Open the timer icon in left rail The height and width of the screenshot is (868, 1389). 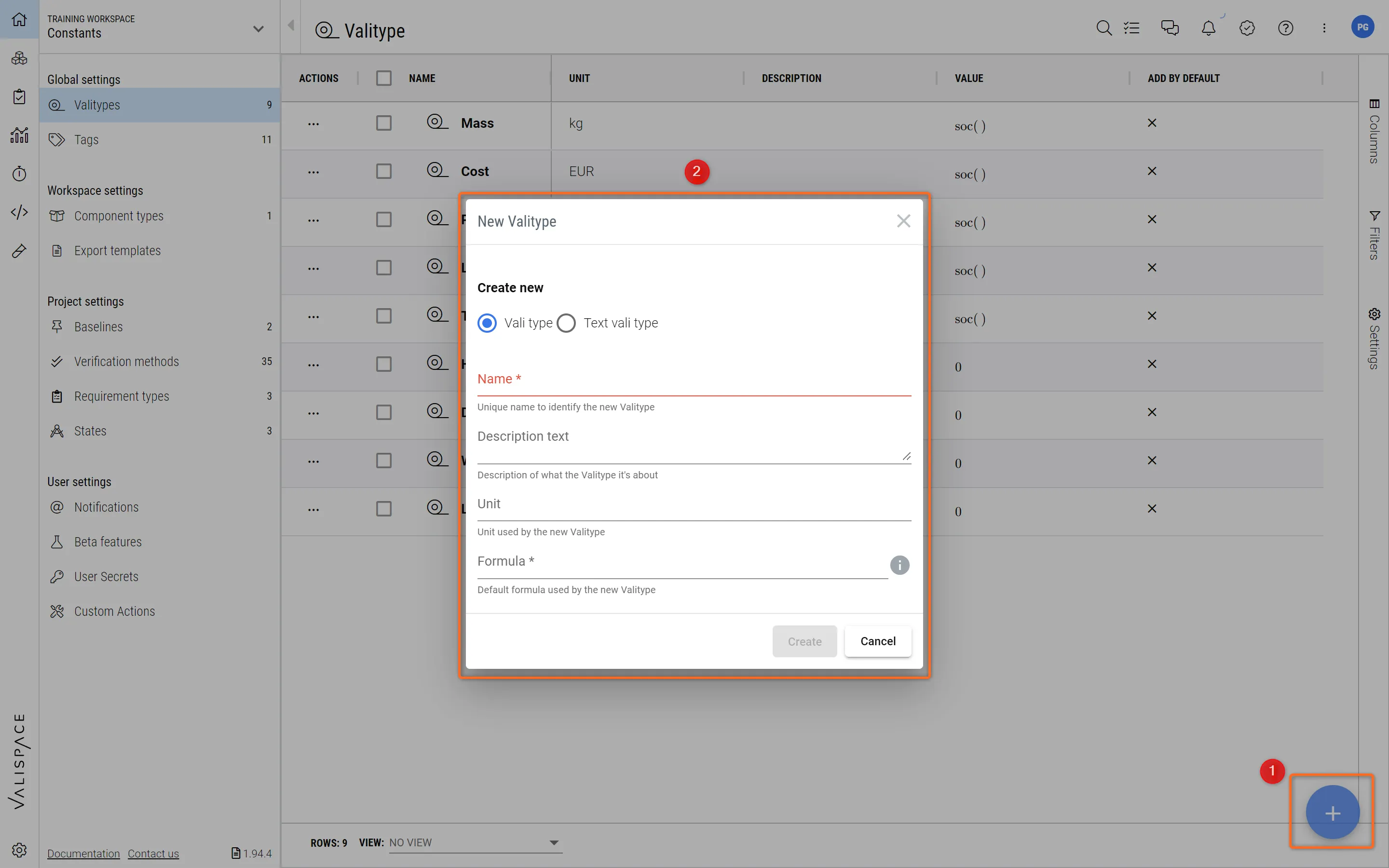click(19, 174)
